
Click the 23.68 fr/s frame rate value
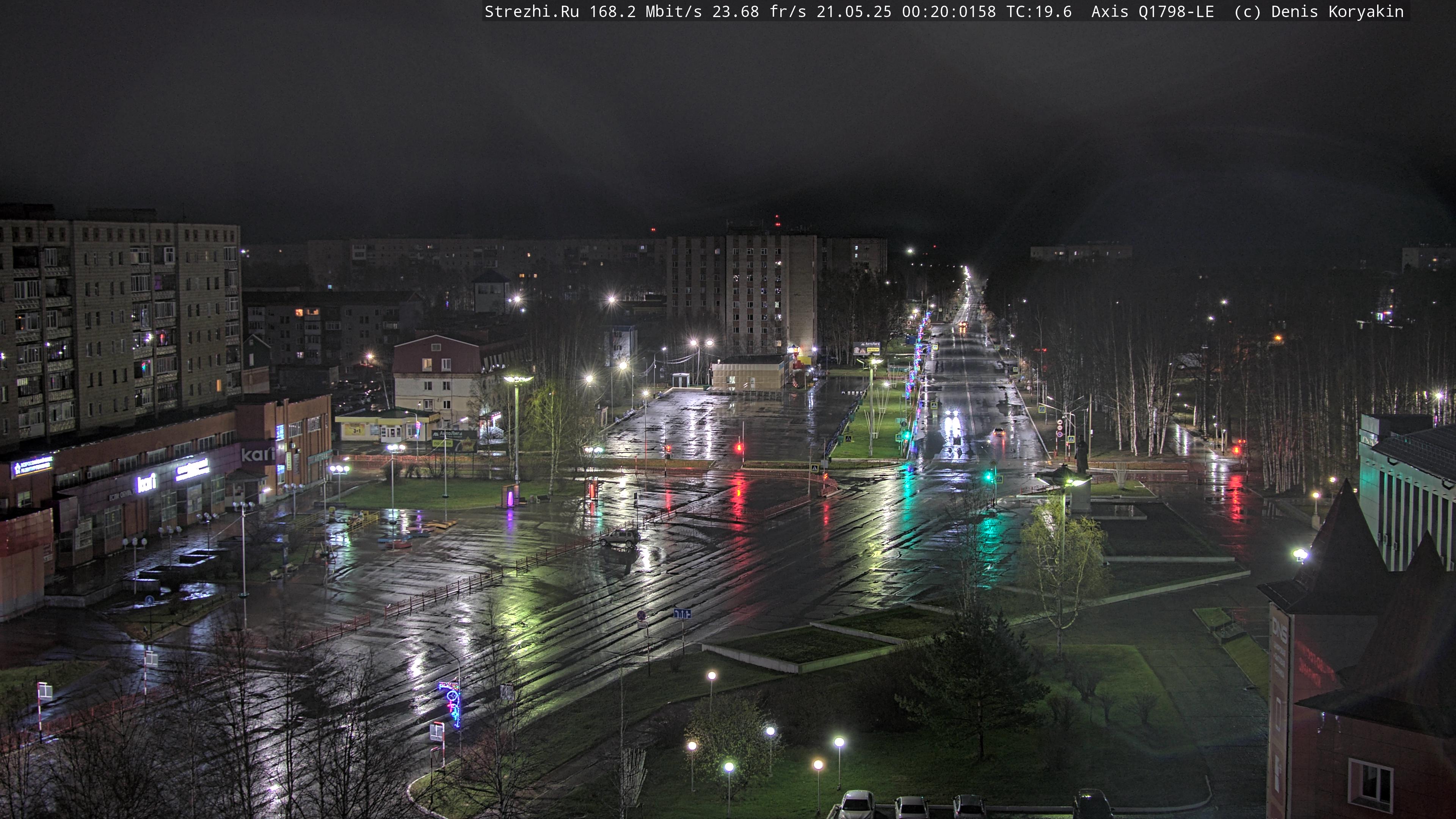(x=759, y=12)
